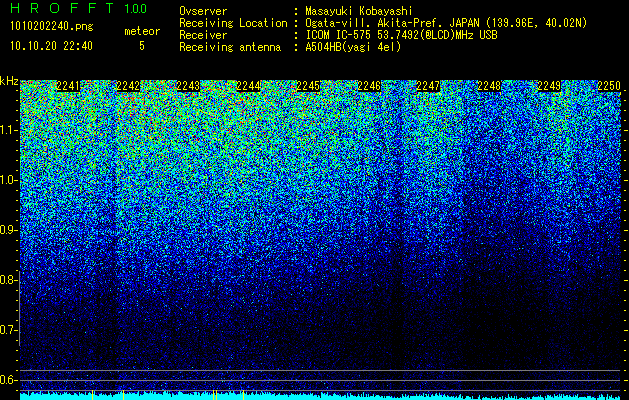Click the version number 1.0.0

[135, 9]
